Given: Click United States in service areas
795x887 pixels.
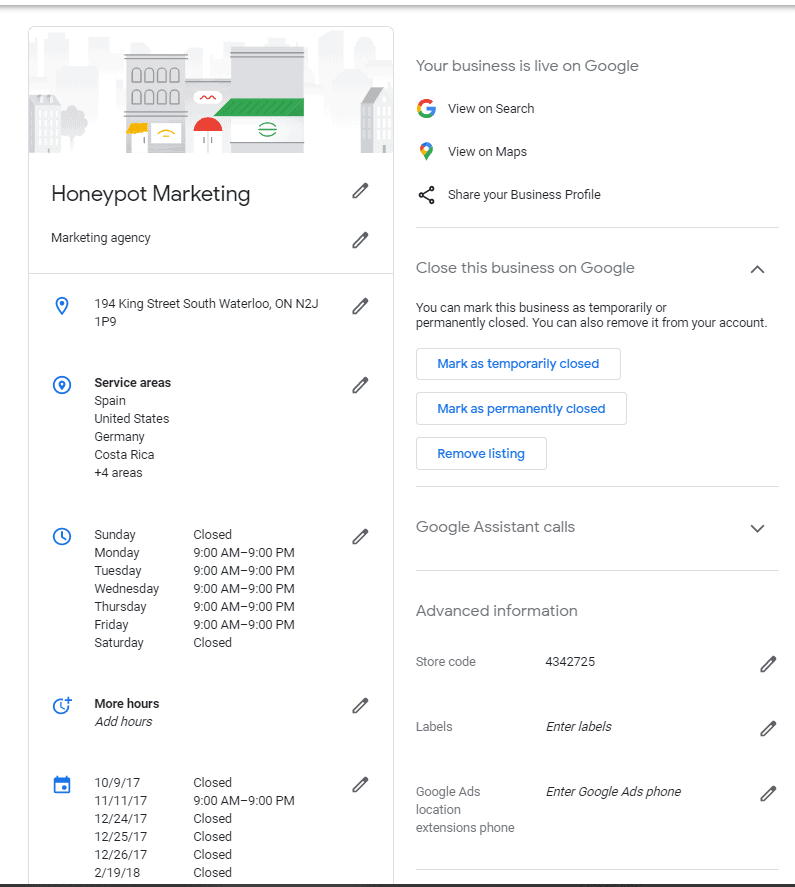Looking at the screenshot, I should tap(132, 419).
